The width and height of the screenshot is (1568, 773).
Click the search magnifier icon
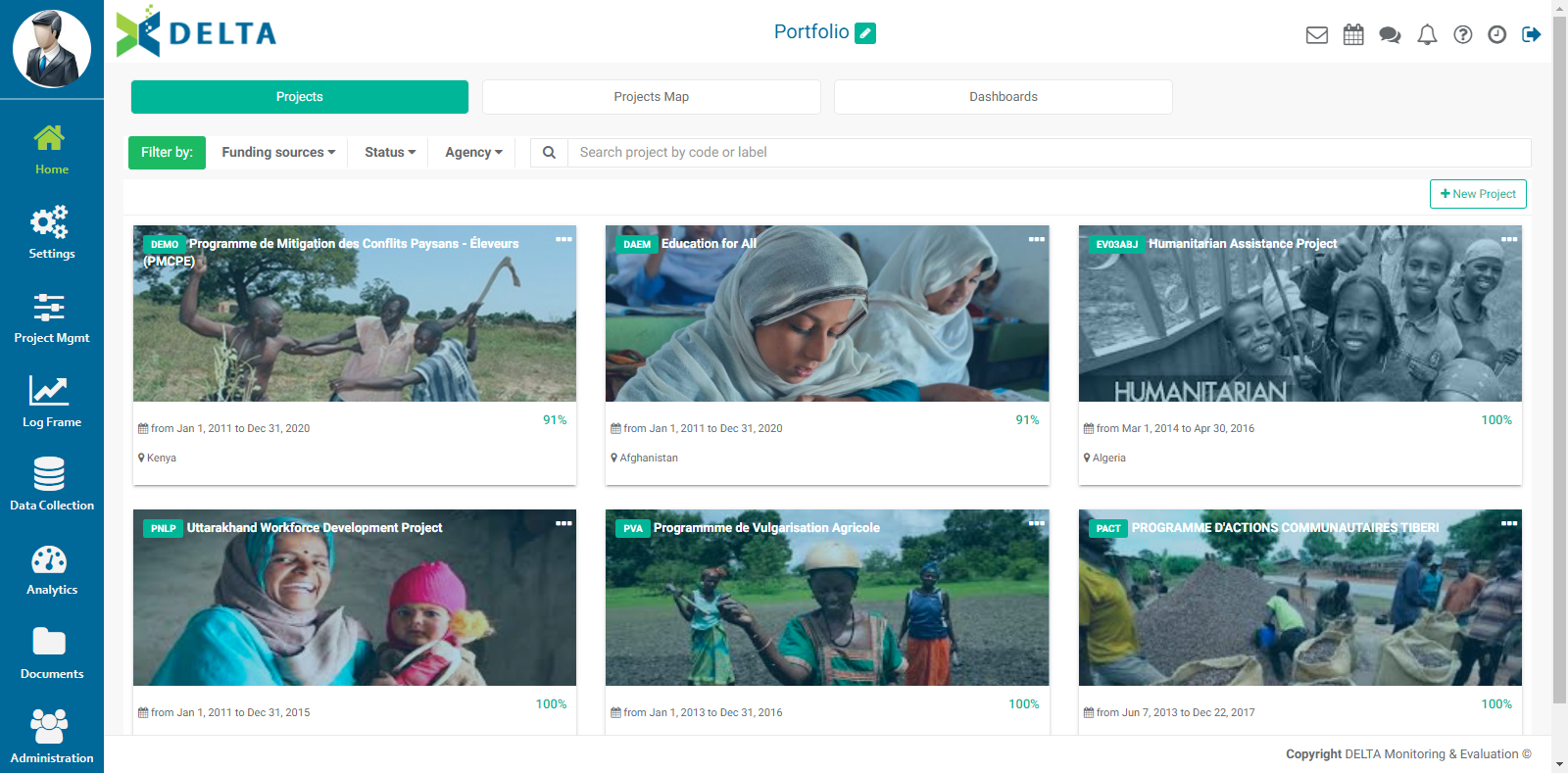pyautogui.click(x=549, y=153)
